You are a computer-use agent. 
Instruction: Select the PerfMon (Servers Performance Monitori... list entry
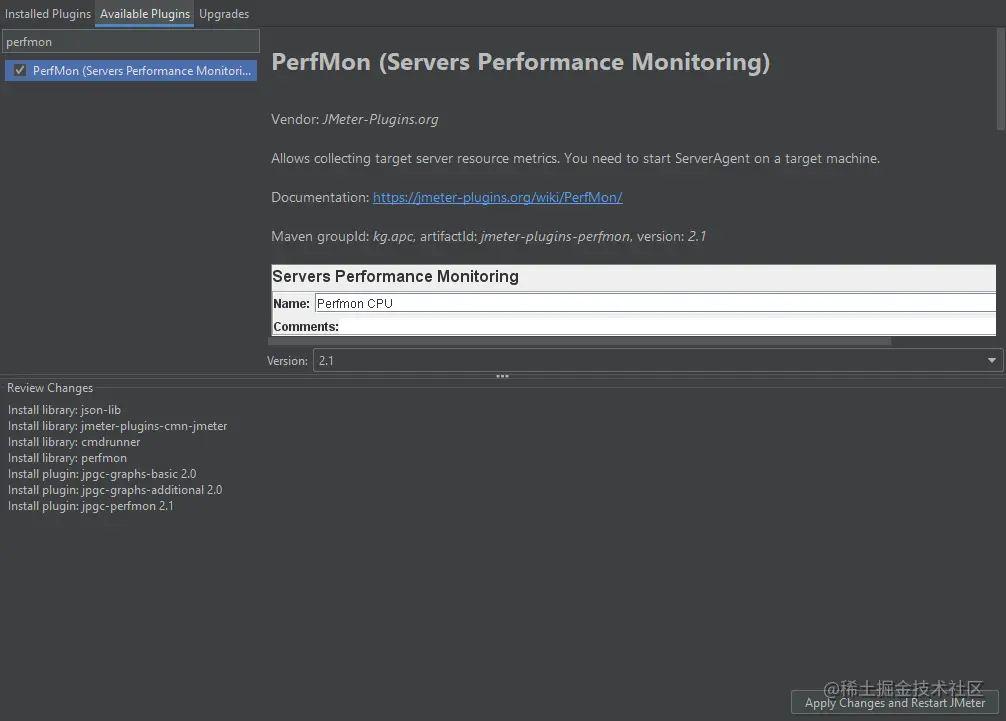(131, 71)
